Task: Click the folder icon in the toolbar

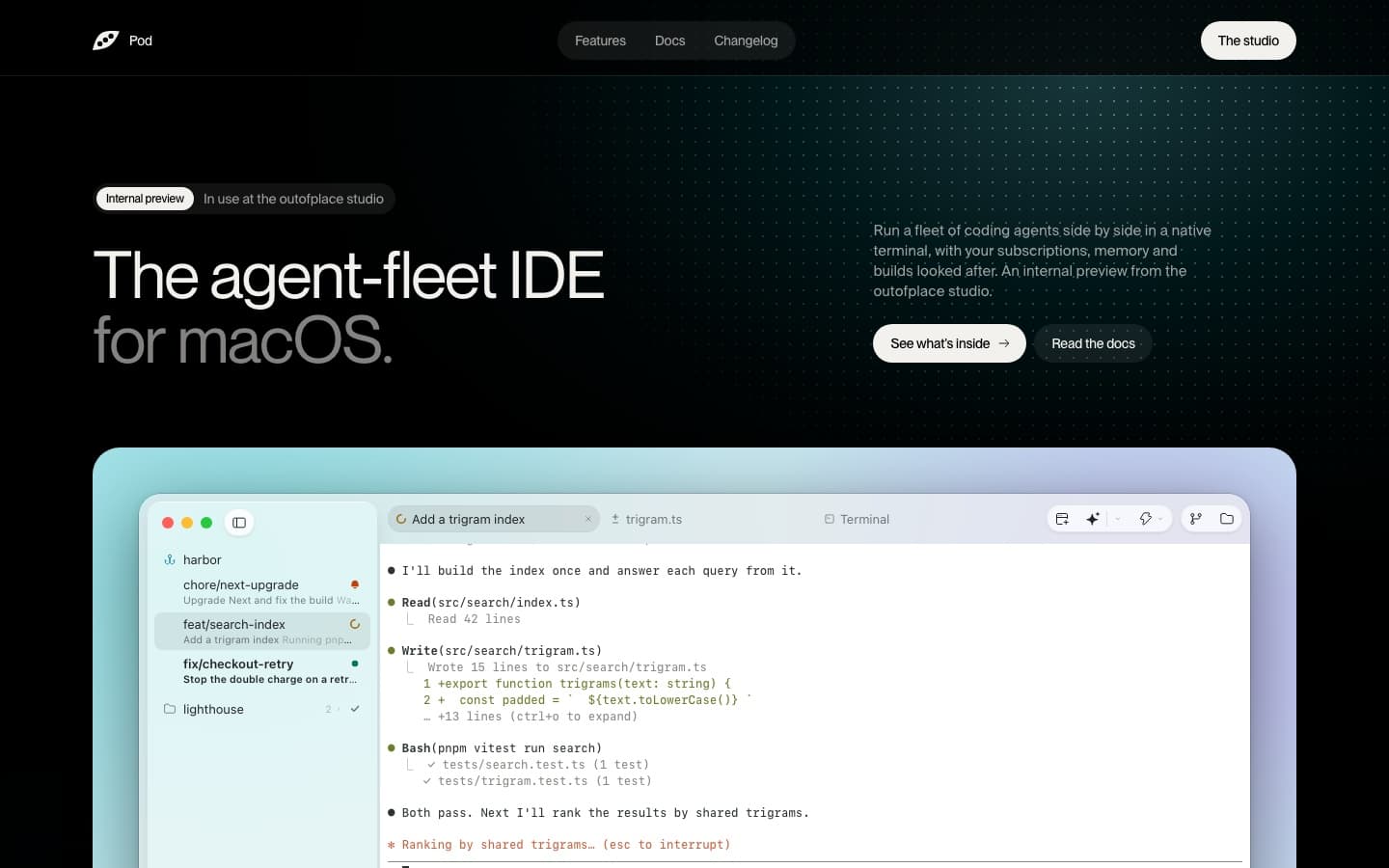Action: coord(1227,519)
